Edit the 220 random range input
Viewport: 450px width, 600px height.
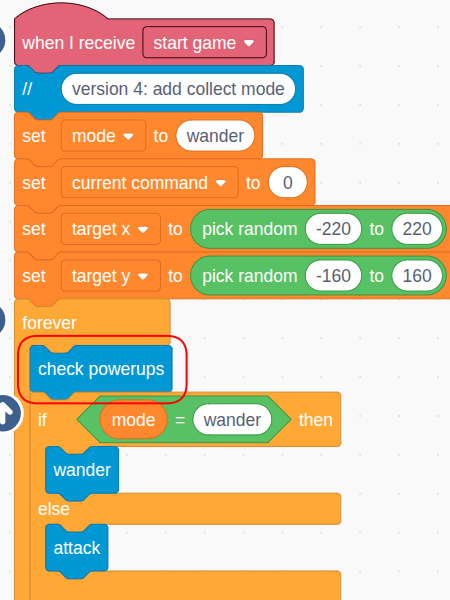coord(417,229)
